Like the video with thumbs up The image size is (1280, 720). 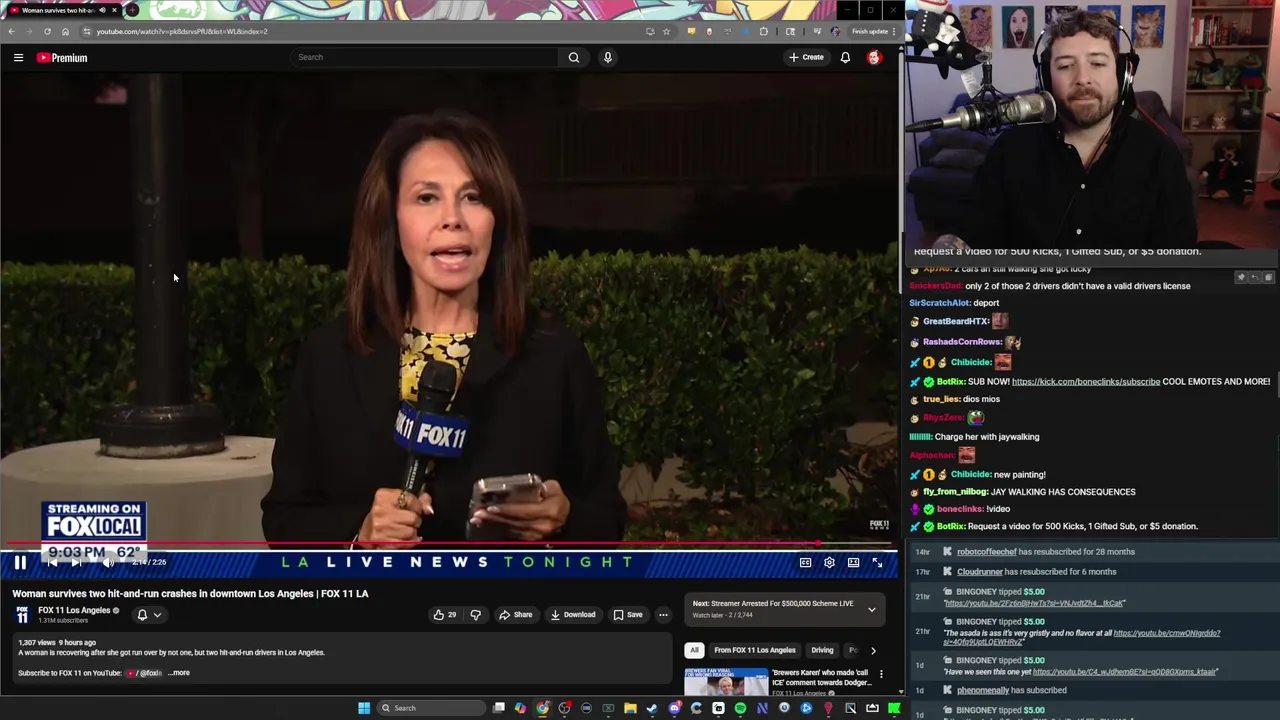(444, 615)
